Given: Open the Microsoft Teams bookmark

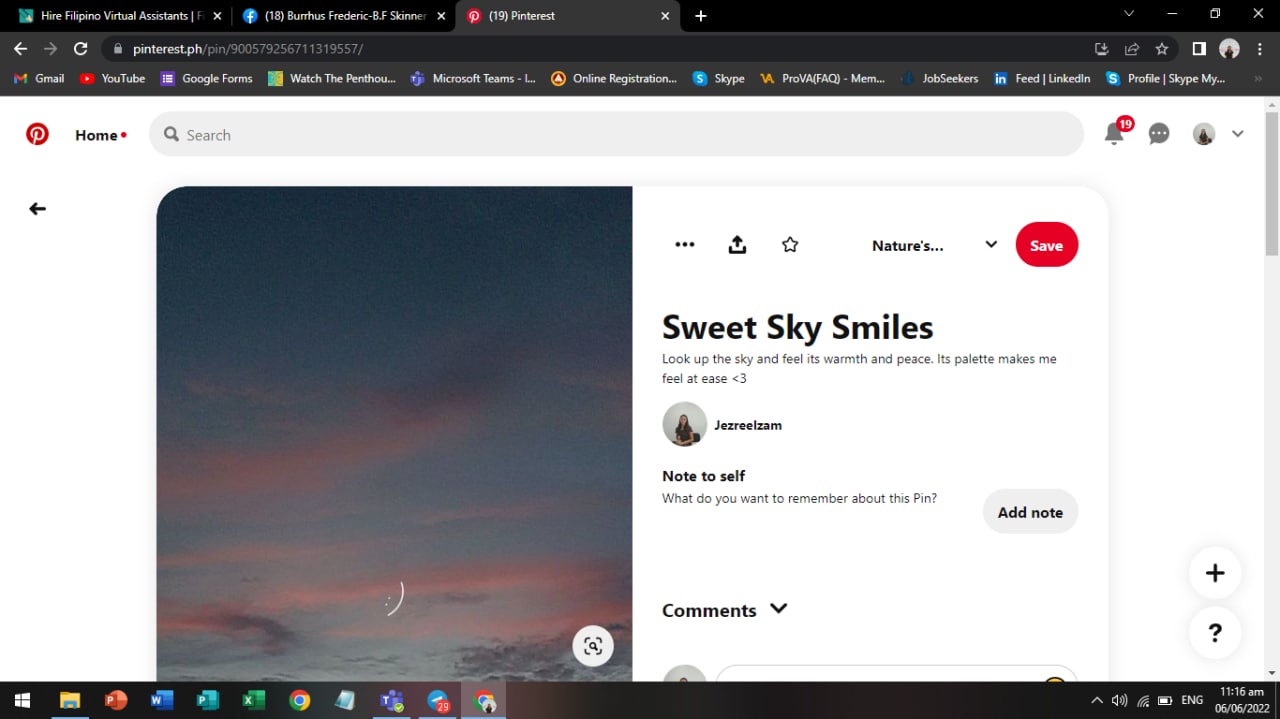Looking at the screenshot, I should (x=473, y=78).
